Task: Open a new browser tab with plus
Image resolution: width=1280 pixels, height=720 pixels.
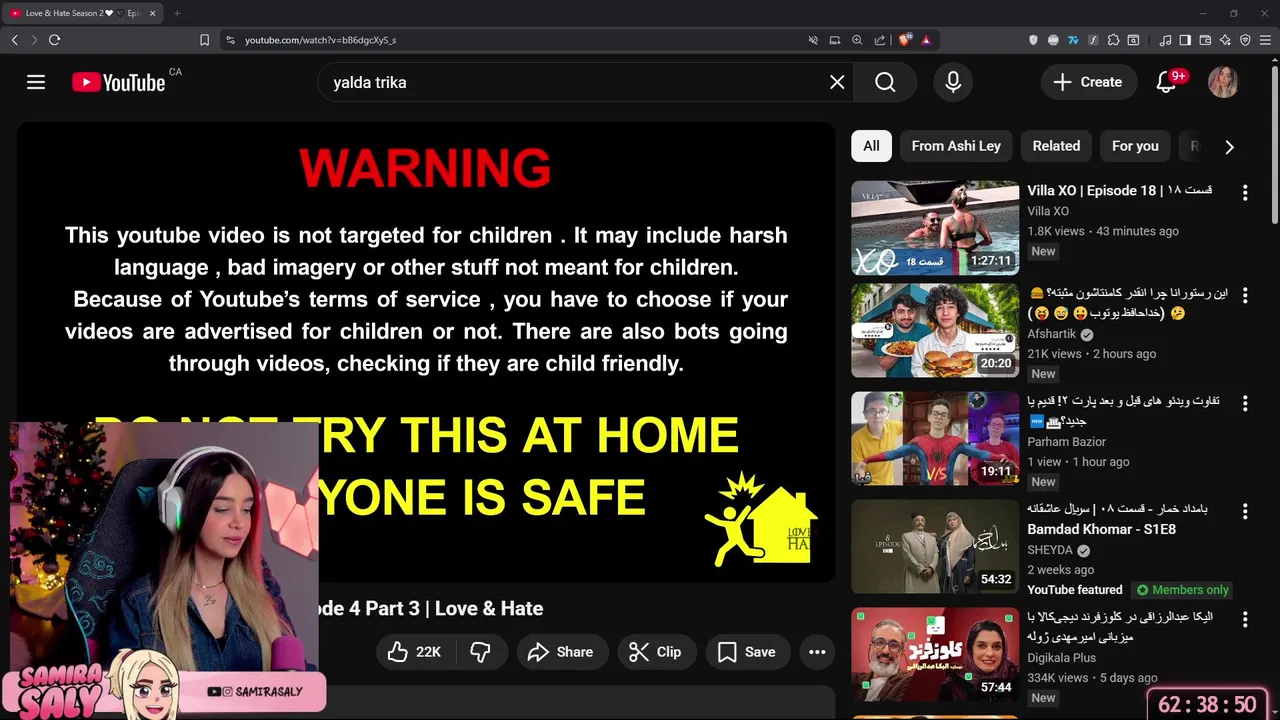Action: coord(177,13)
